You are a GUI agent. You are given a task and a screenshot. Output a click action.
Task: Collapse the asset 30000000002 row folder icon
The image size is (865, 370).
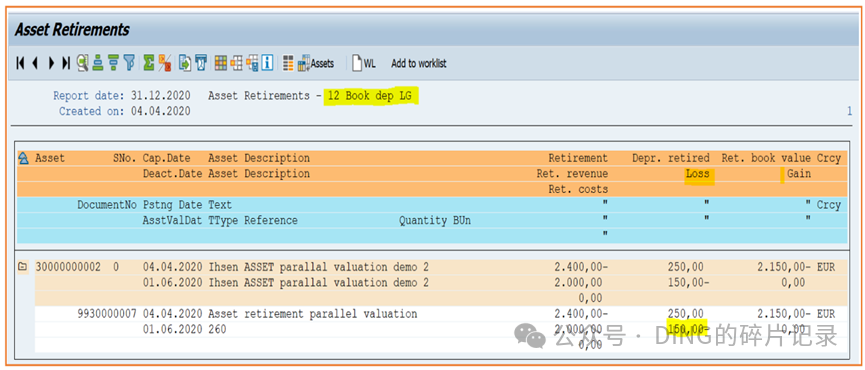point(23,267)
